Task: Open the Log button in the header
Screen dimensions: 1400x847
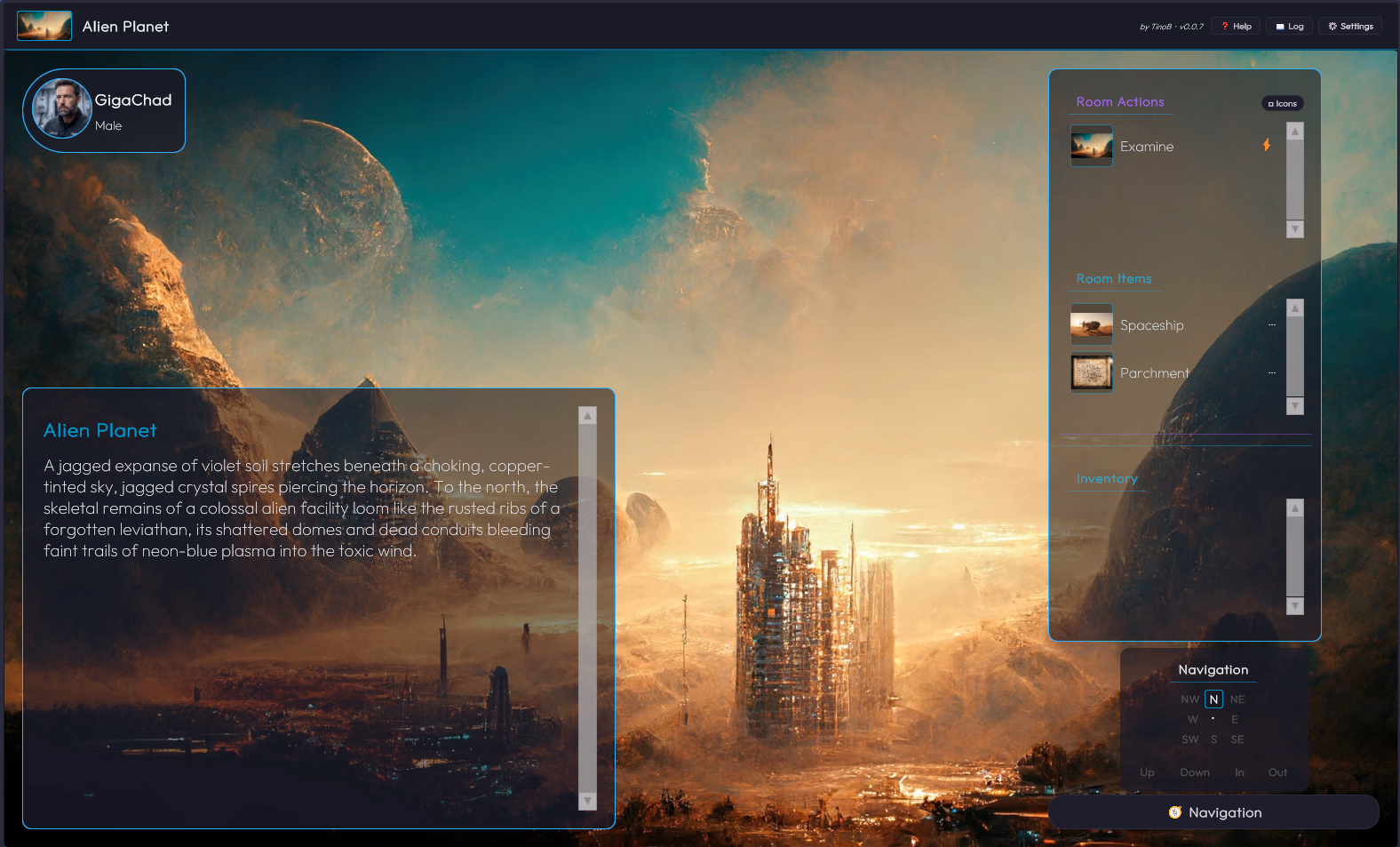Action: pyautogui.click(x=1289, y=27)
